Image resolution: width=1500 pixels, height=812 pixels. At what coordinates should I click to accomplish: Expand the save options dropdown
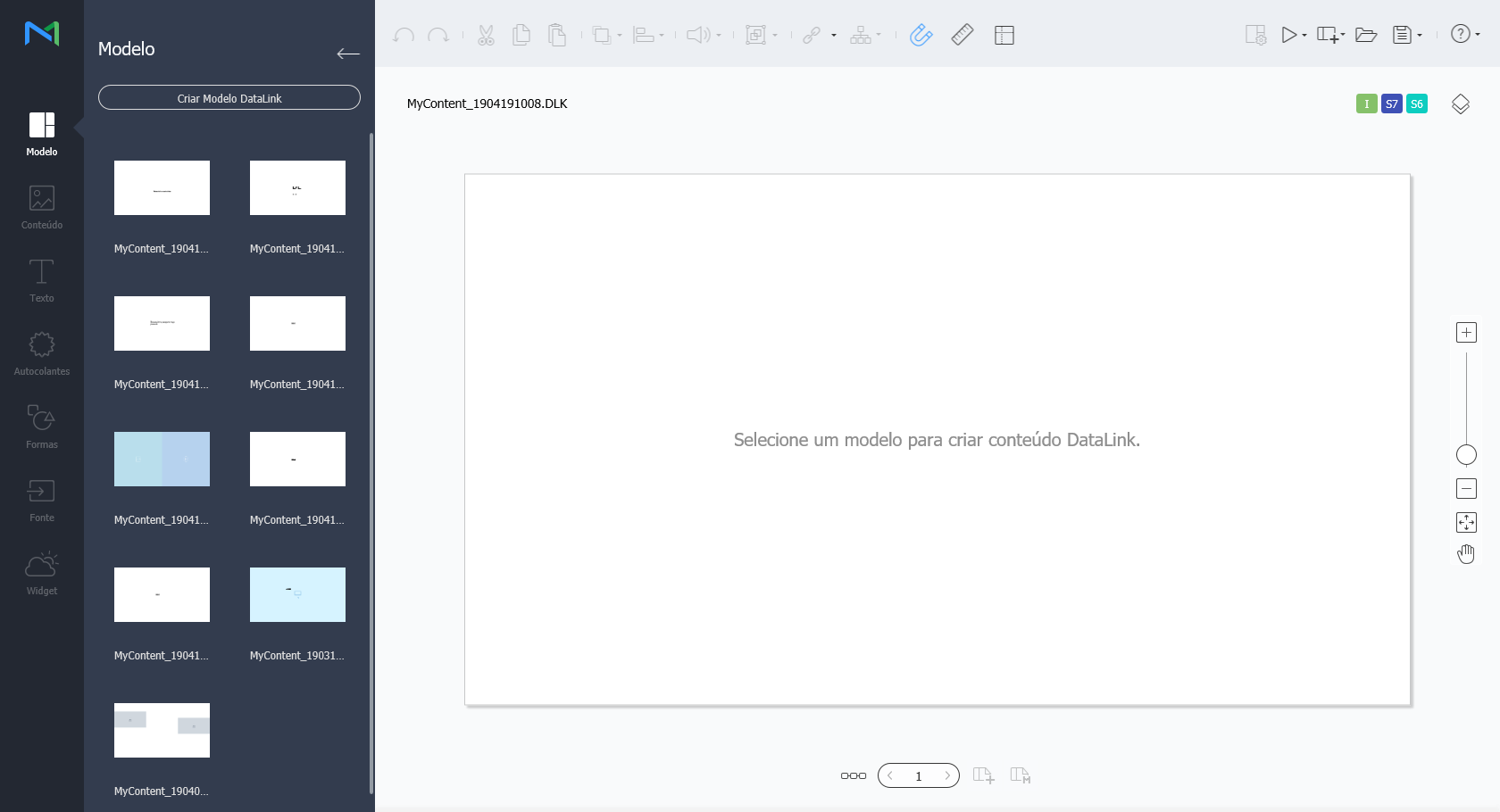1420,36
